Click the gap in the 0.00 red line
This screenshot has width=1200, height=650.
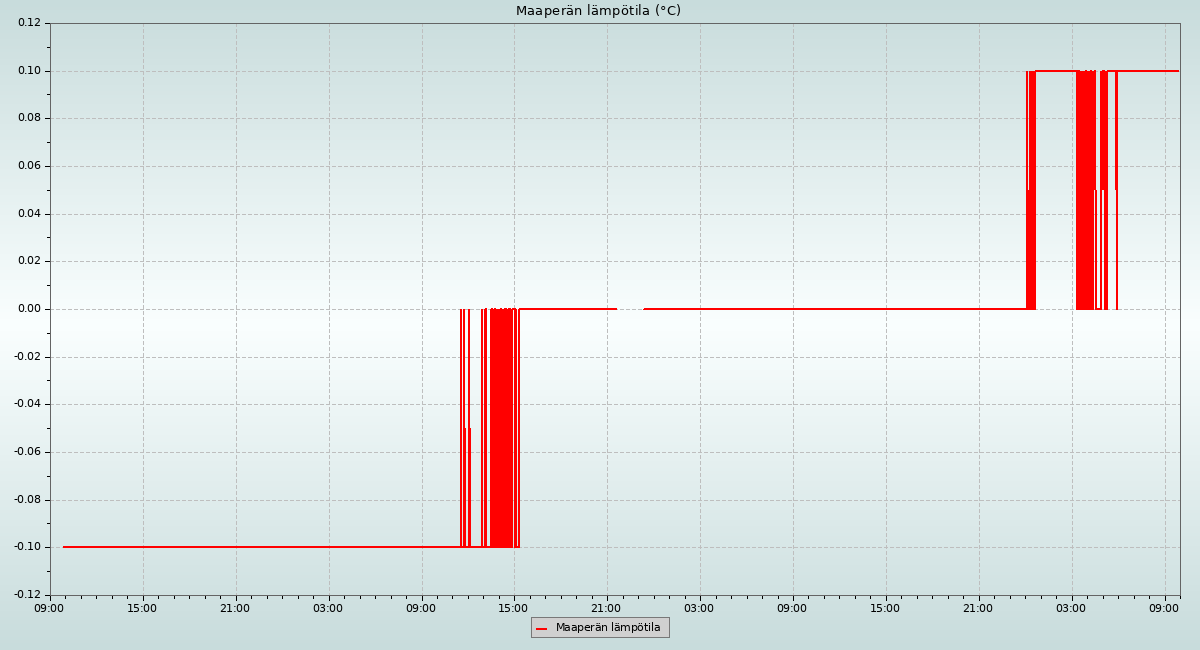630,309
